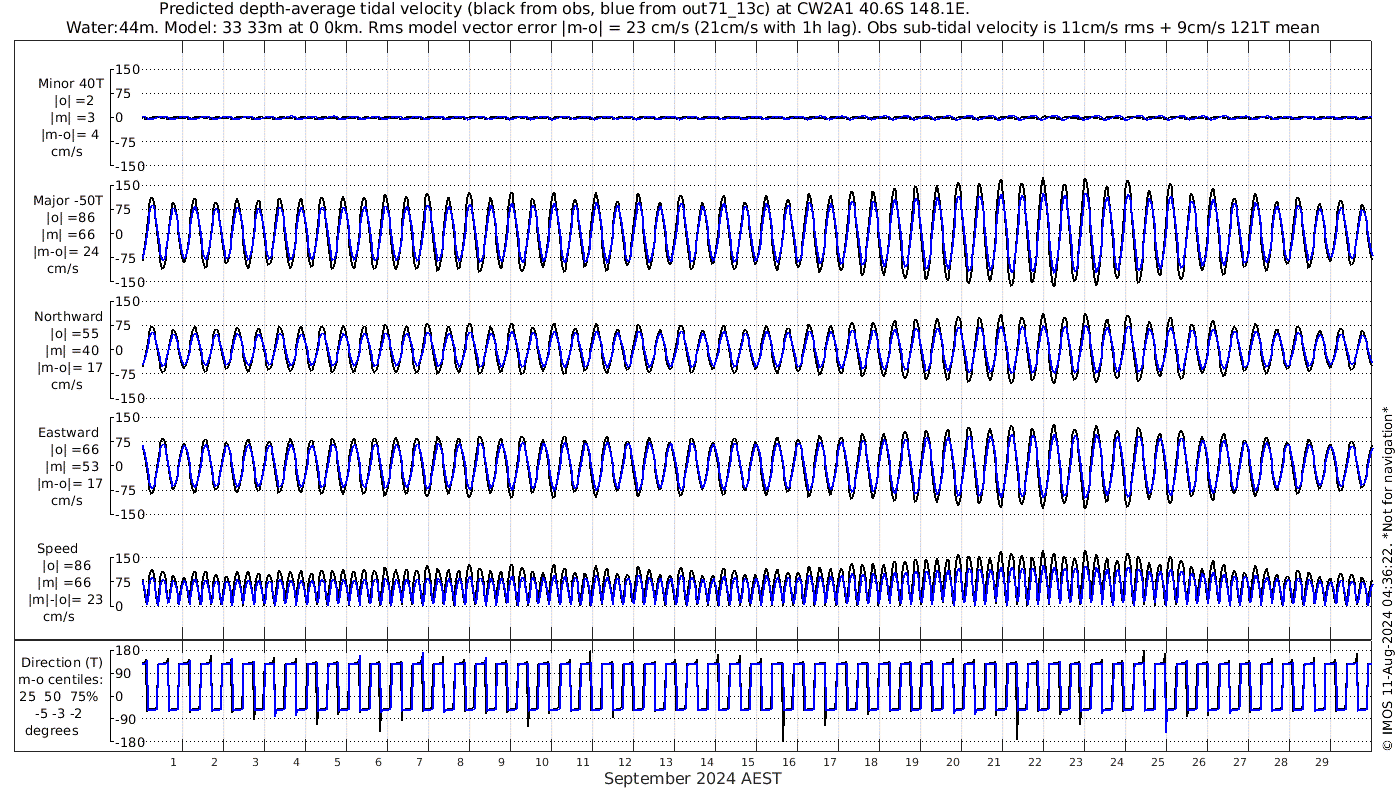Click '|o| =2' in the Minor panel
This screenshot has width=1400, height=800.
coord(73,101)
